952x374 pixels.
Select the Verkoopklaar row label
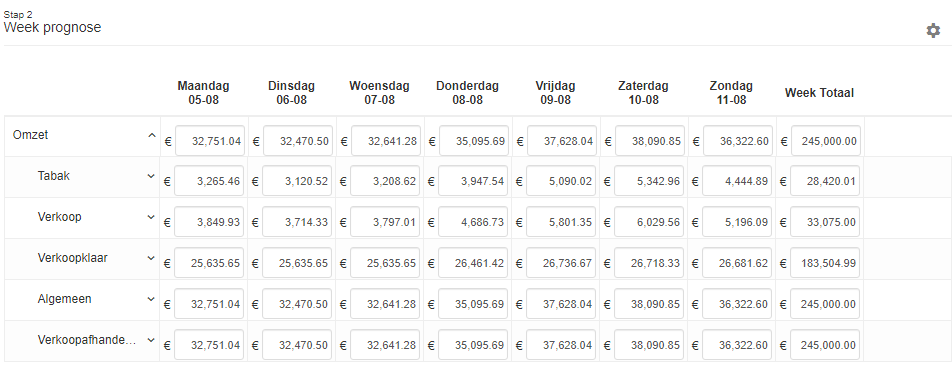72,258
